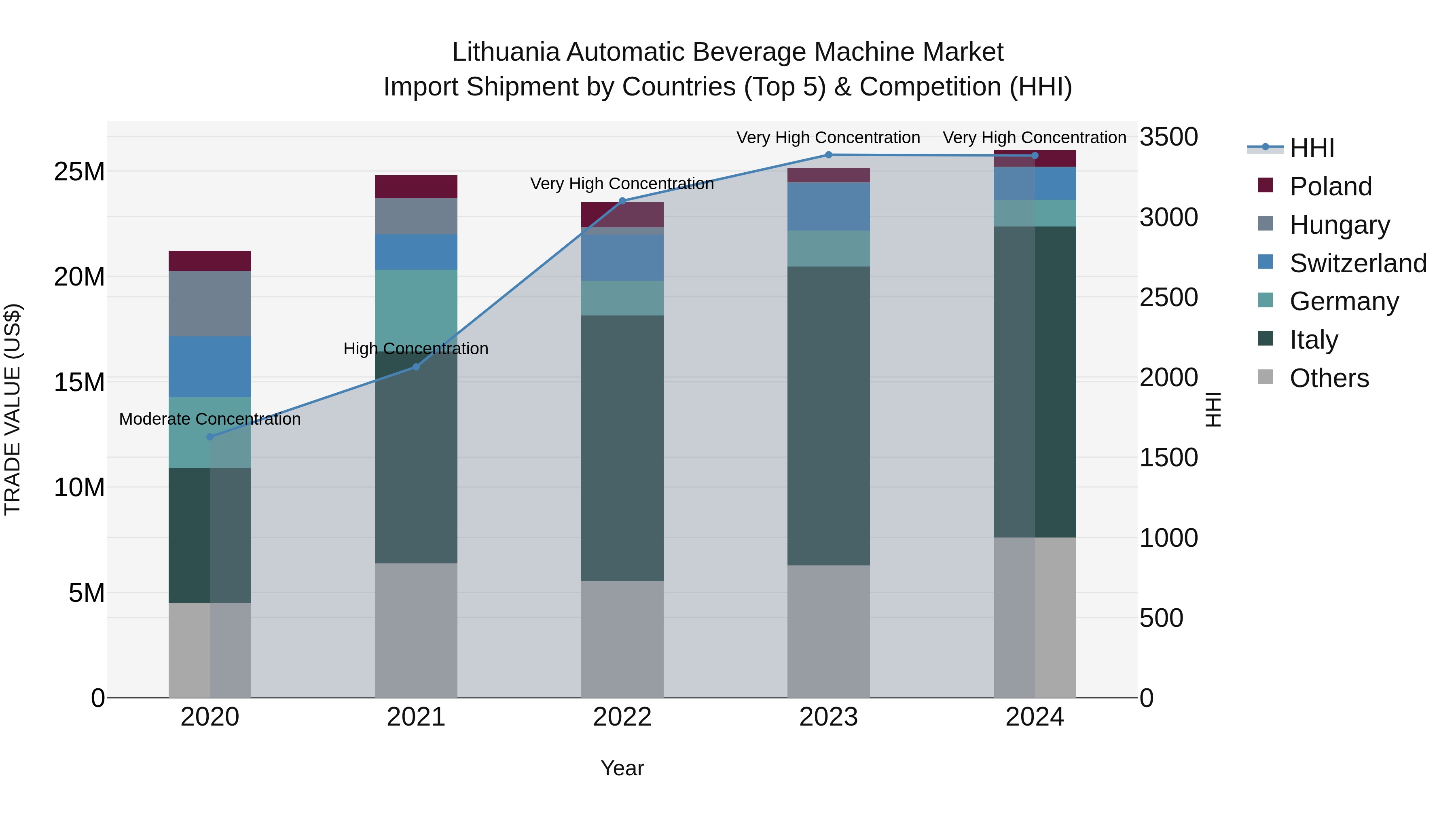Click 'Very High Concentration' label above 2023

829,138
